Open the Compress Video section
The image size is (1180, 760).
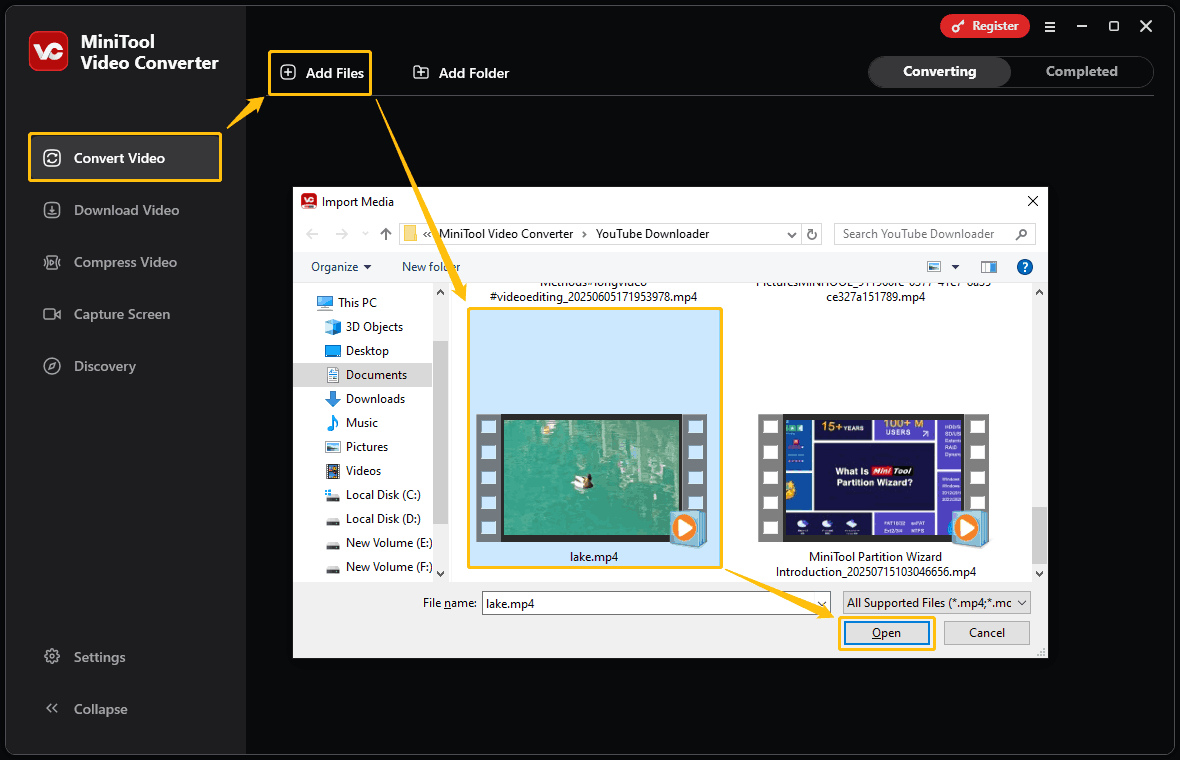(x=125, y=262)
